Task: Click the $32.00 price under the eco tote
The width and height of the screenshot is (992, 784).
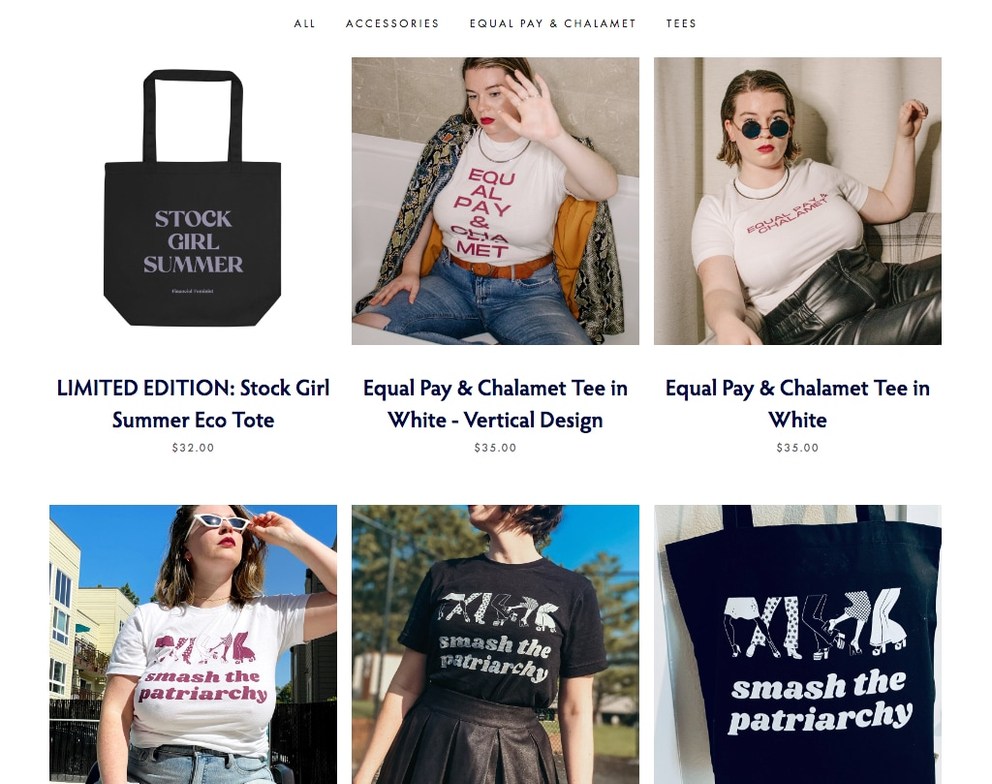Action: [x=193, y=448]
